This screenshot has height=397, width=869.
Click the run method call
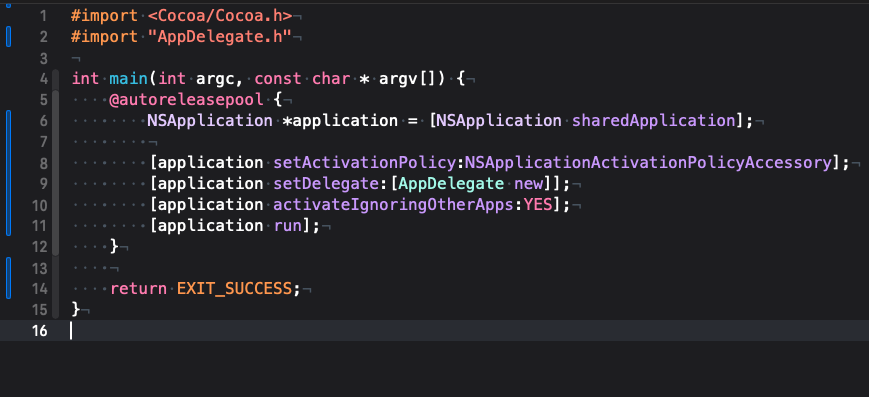click(x=287, y=226)
